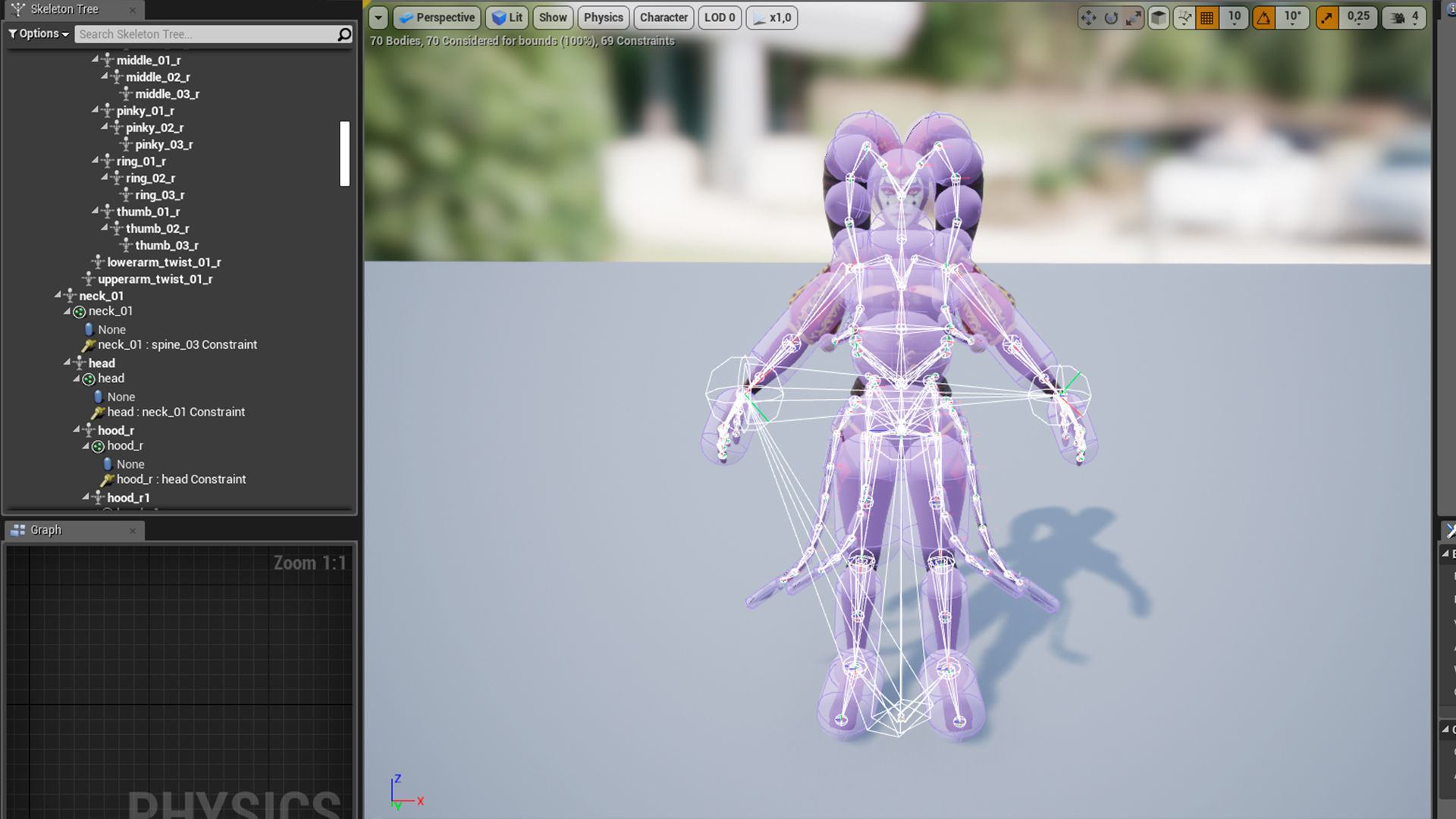Collapse the neck_01 bone in tree
The image size is (1456, 819).
[x=58, y=295]
